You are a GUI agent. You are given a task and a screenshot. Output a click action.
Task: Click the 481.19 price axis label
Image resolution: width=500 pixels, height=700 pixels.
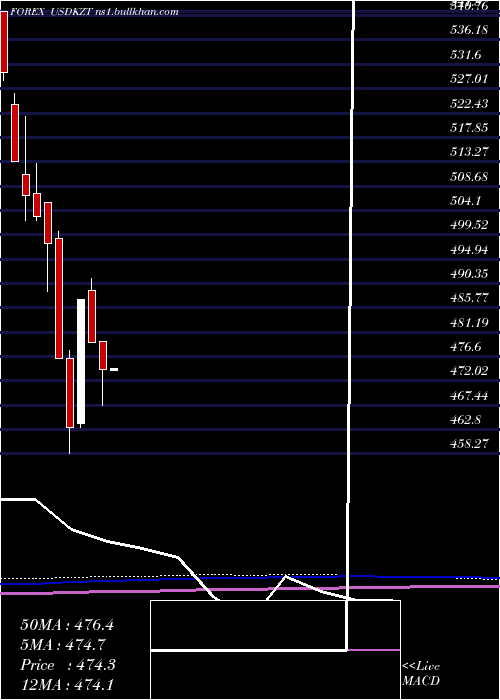[469, 323]
